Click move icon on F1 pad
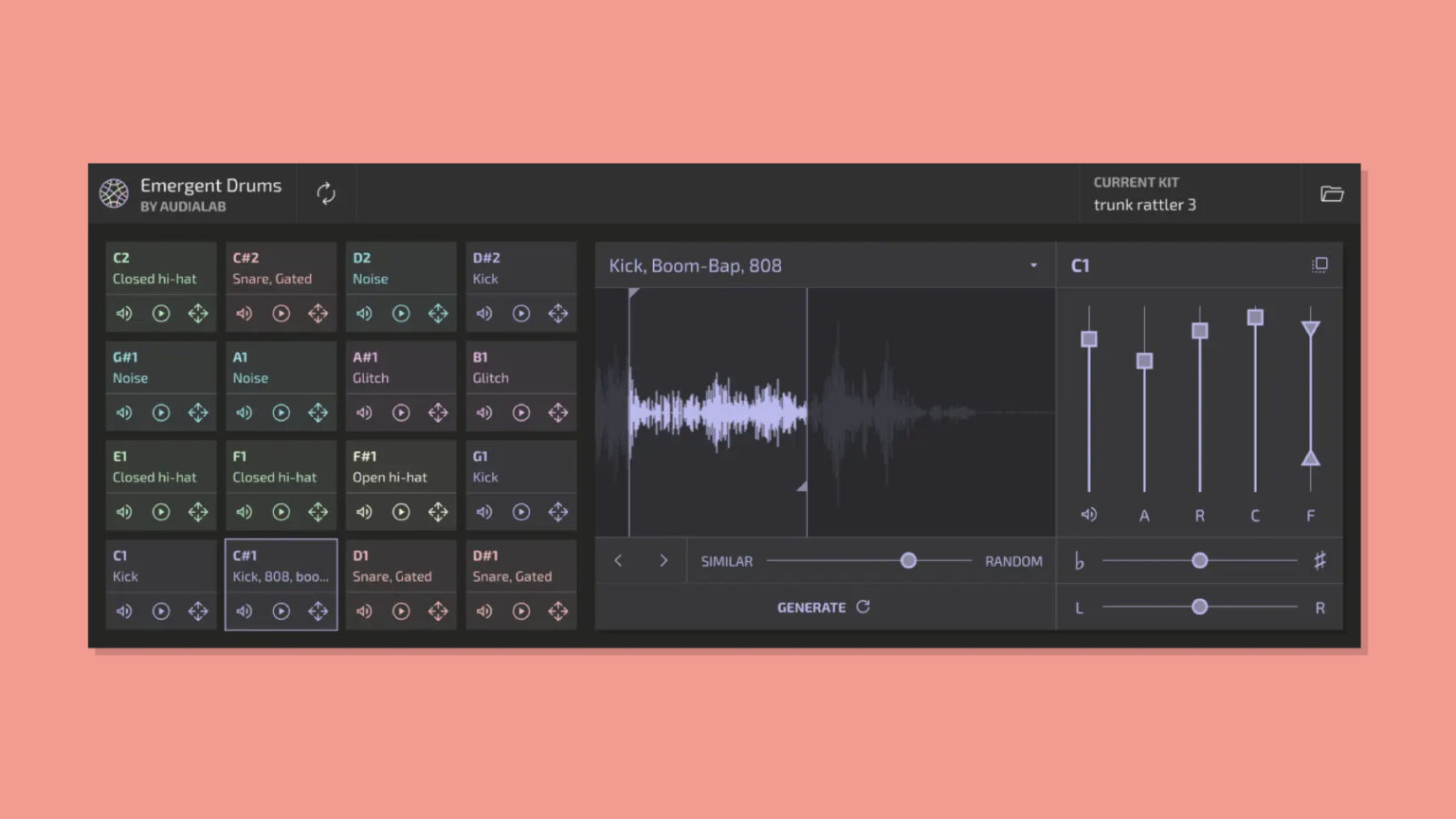 click(x=318, y=512)
